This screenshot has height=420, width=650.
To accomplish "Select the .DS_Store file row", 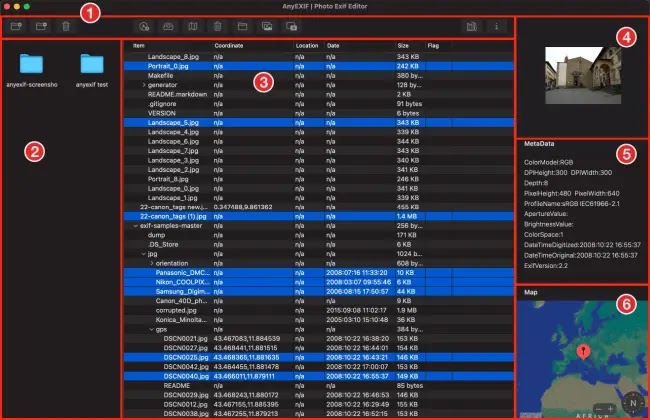I will (318, 245).
